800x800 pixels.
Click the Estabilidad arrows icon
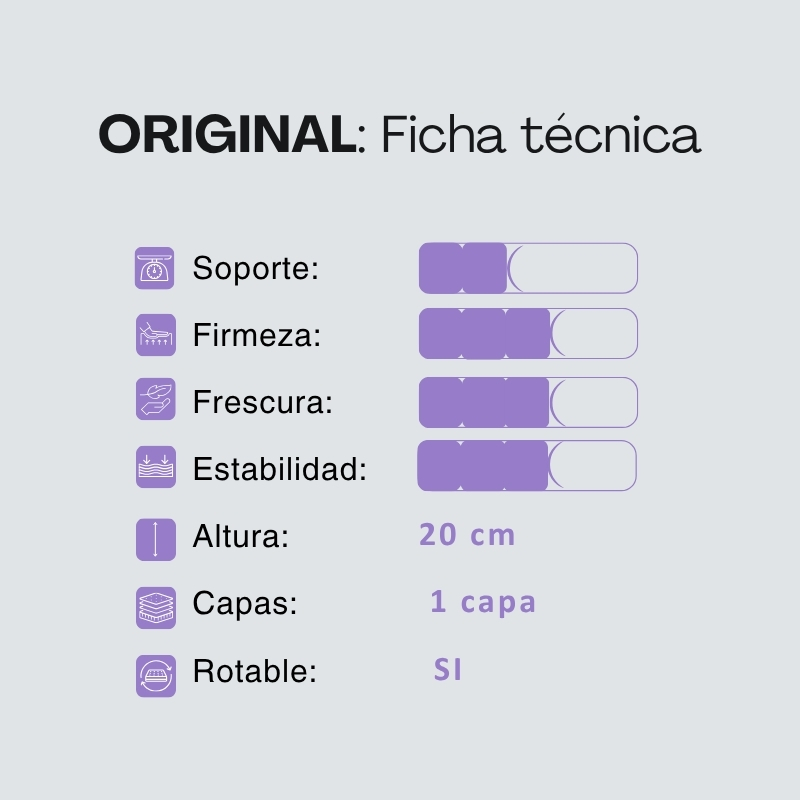tap(155, 468)
